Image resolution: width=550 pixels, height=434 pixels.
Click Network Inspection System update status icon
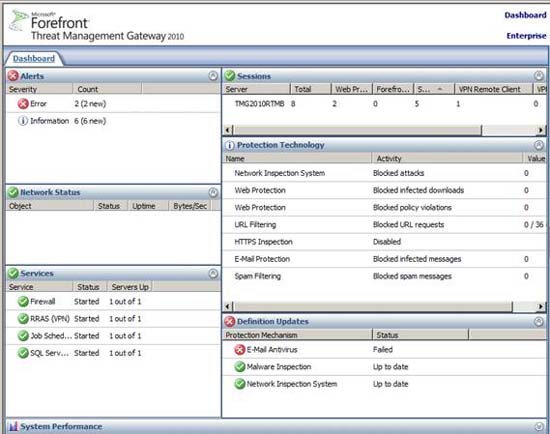coord(240,384)
